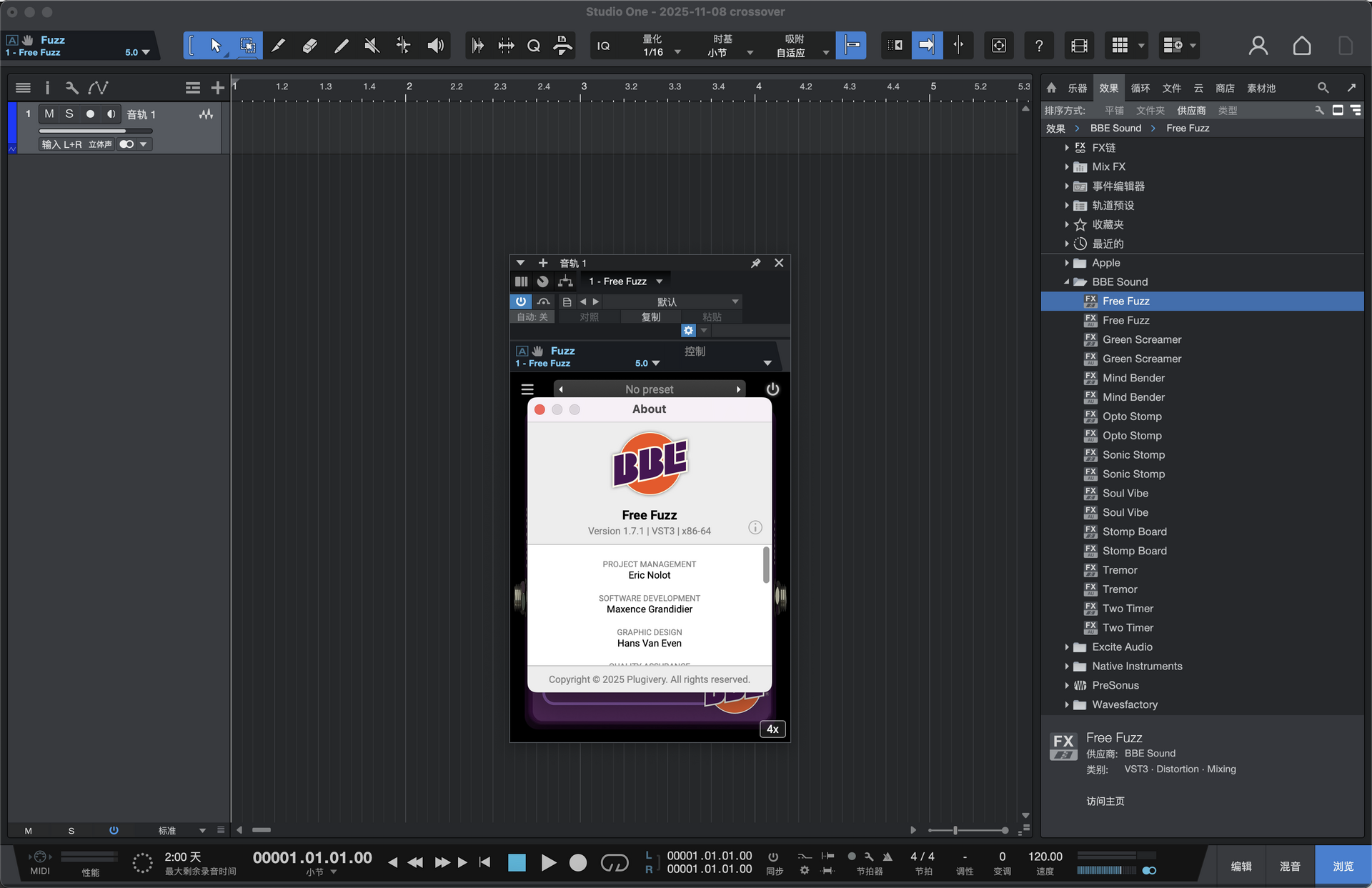Toggle loop playback in transport
The height and width of the screenshot is (888, 1372).
click(x=615, y=863)
